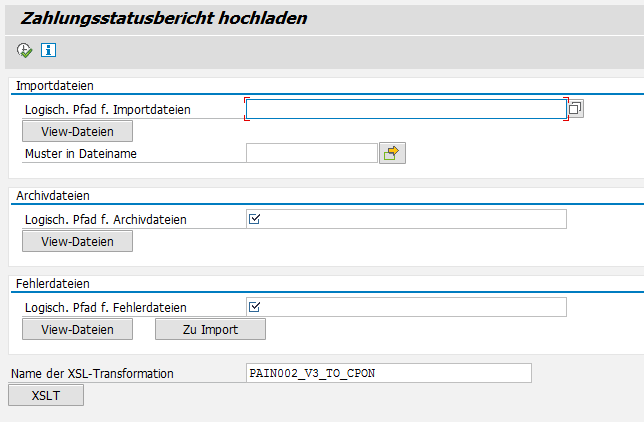Image resolution: width=644 pixels, height=422 pixels.
Task: Click multiple selection arrow next to Muster in Dateiname
Action: pos(392,153)
